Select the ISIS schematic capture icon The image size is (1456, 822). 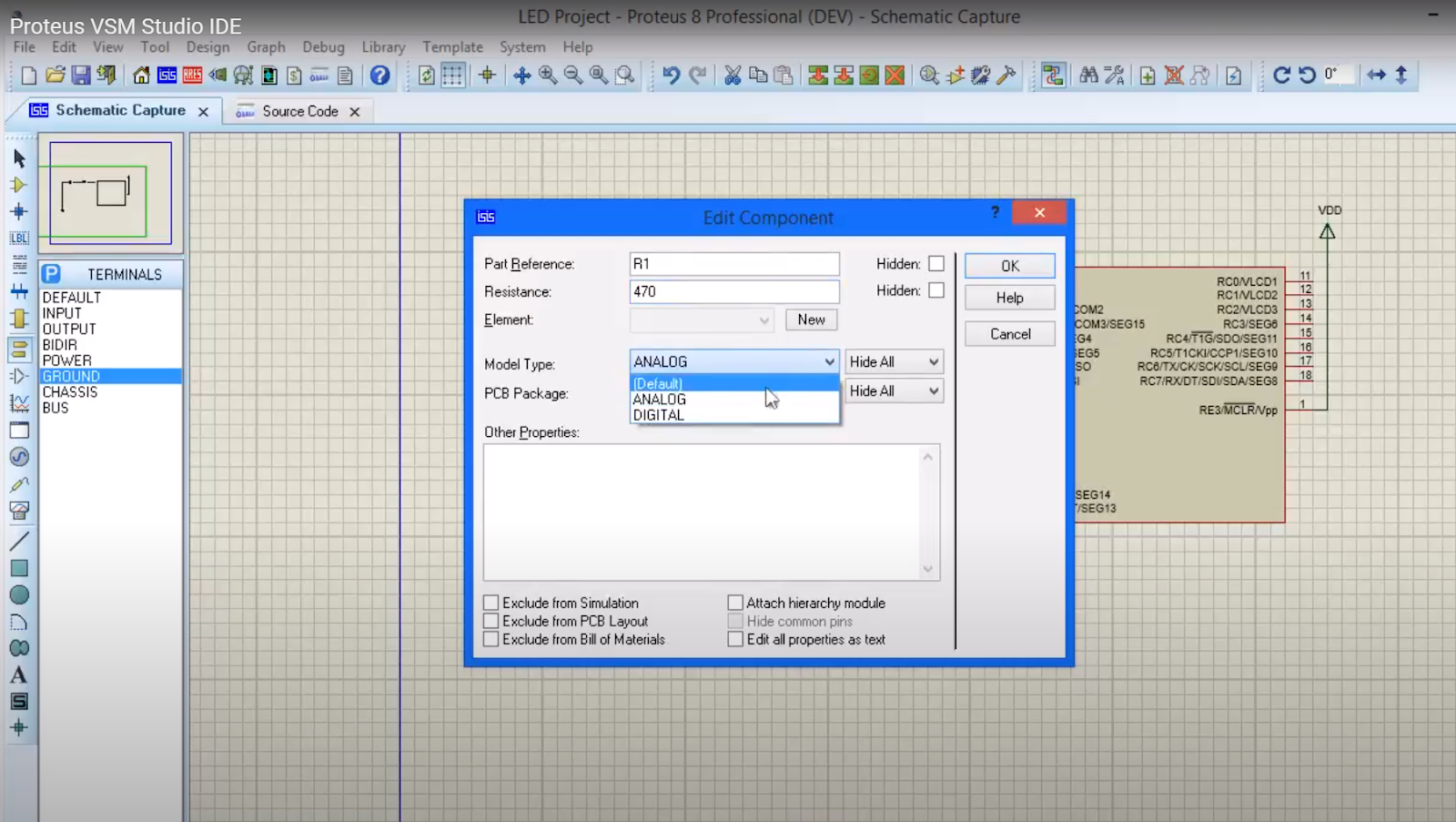pyautogui.click(x=167, y=76)
